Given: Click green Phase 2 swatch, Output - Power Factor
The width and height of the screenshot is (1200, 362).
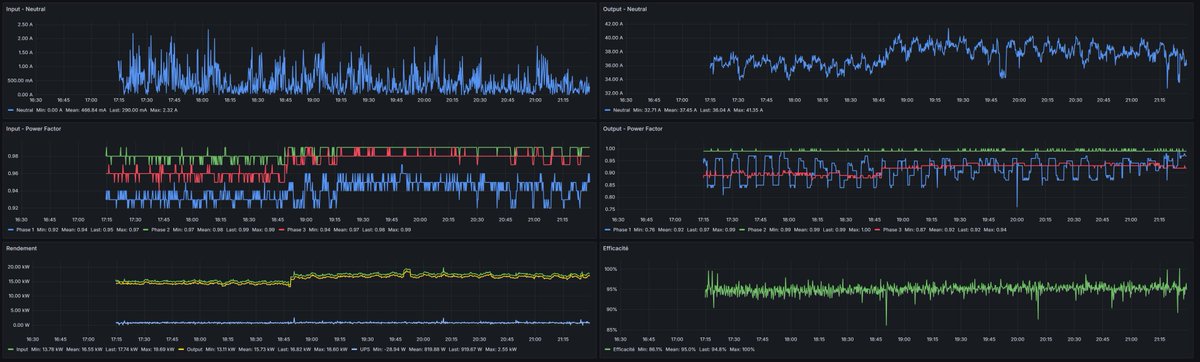Looking at the screenshot, I should tap(742, 229).
